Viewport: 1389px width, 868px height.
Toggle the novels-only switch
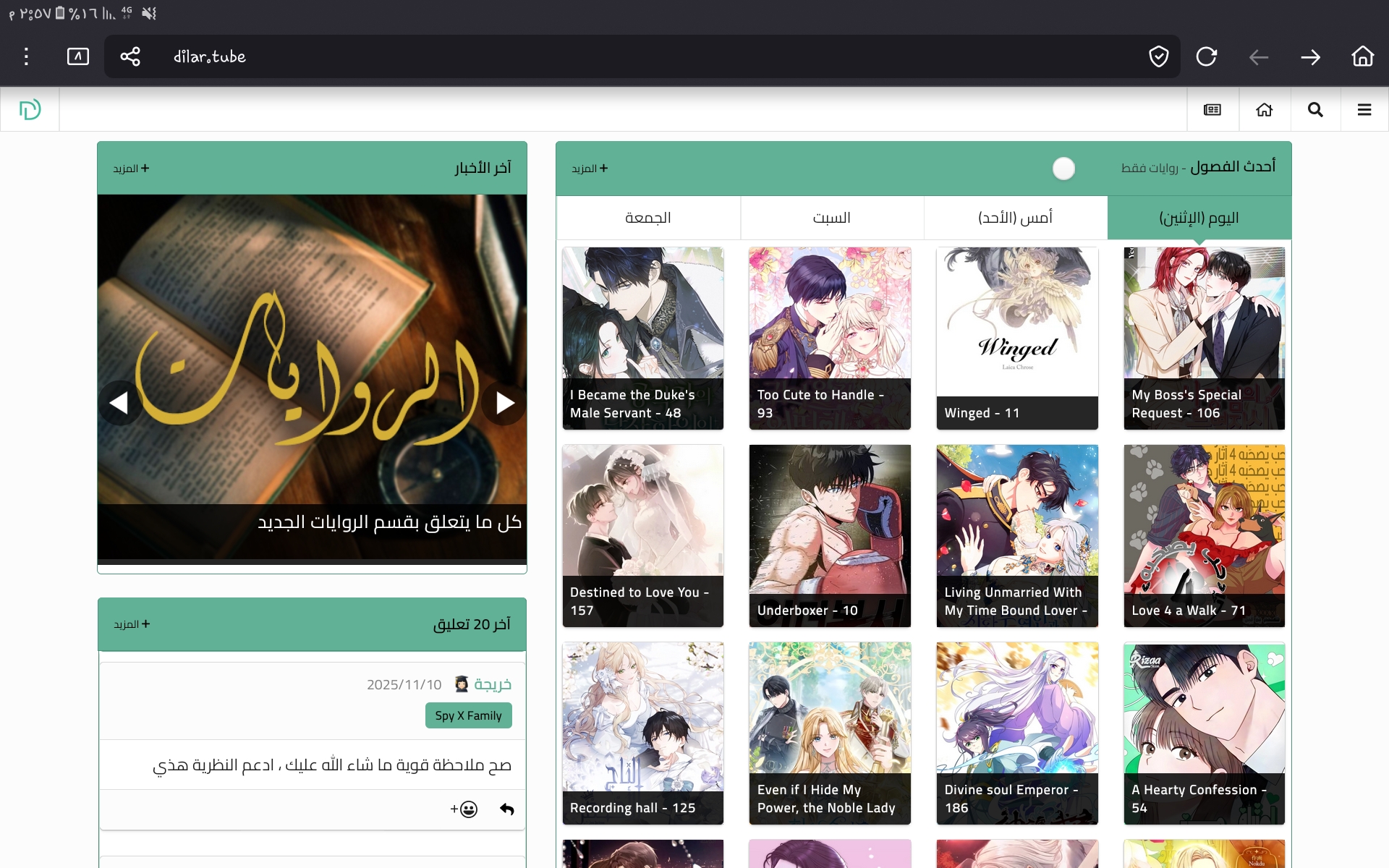[1063, 169]
